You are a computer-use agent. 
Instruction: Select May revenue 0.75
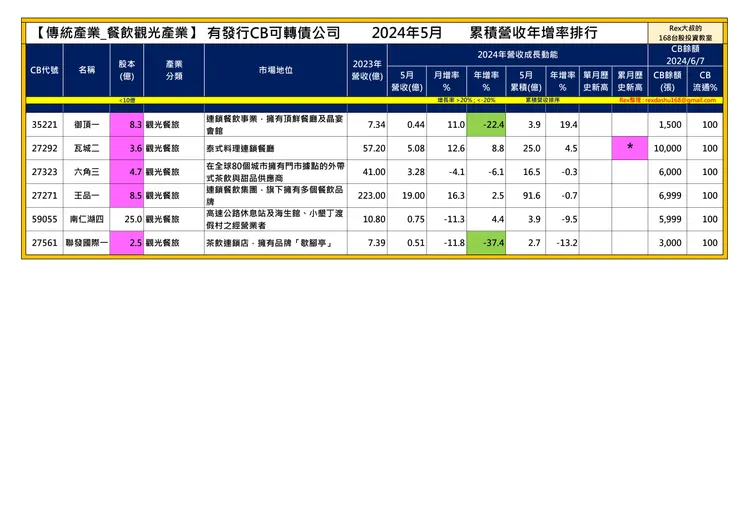point(416,219)
